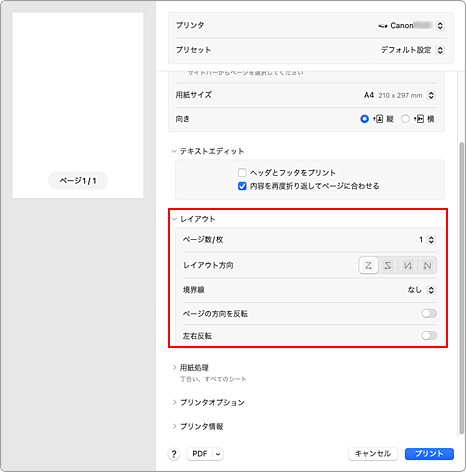Toggle 左右反転 switch
The image size is (466, 472).
tap(429, 336)
